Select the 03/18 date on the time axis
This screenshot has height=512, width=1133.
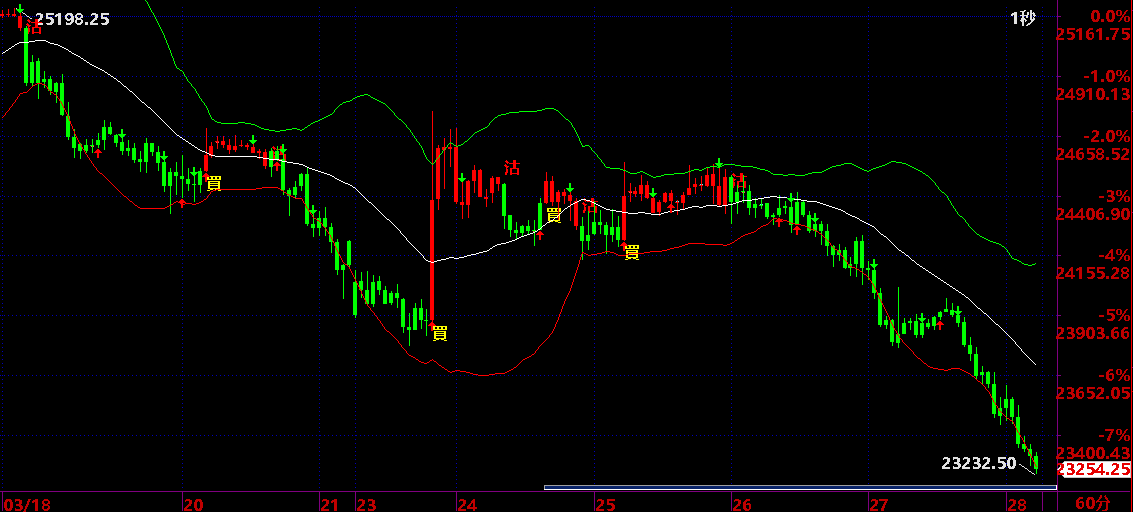tap(25, 503)
